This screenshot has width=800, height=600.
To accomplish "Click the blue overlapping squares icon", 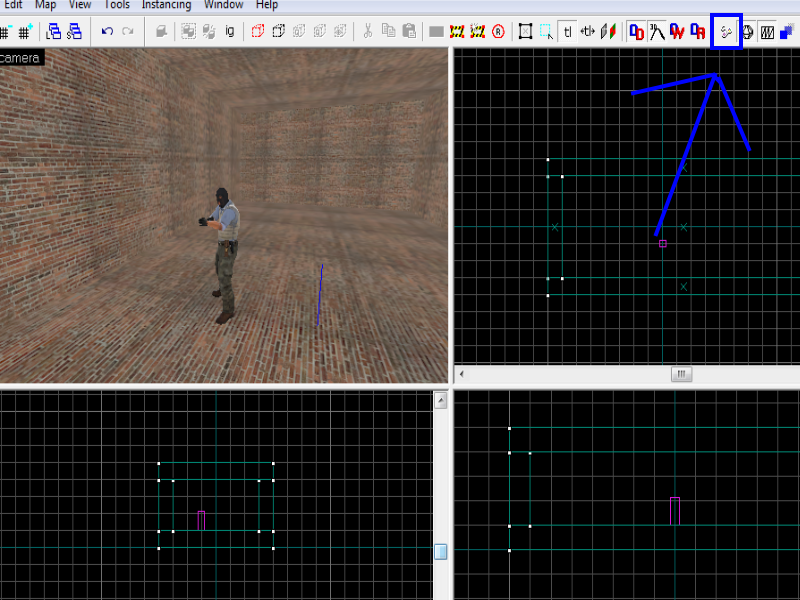I will point(788,32).
